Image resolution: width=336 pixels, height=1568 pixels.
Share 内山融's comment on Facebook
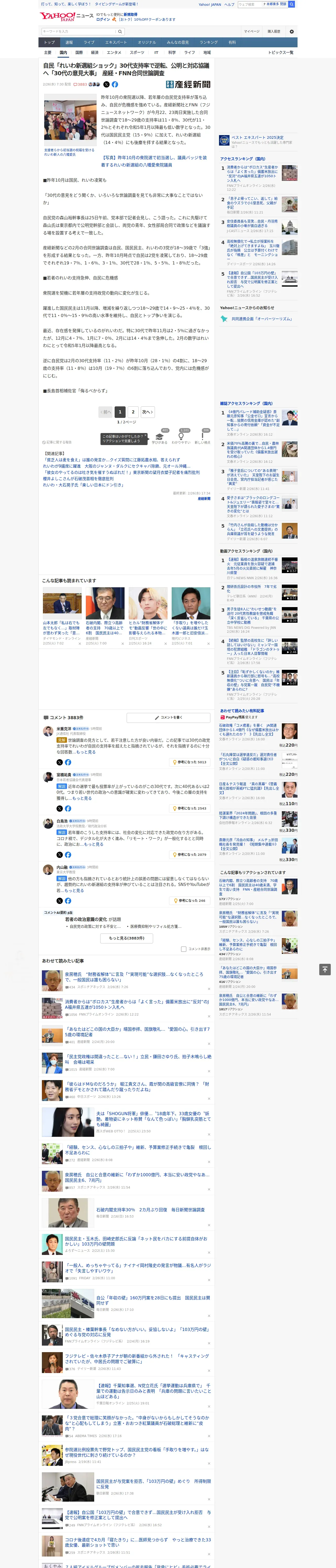pyautogui.click(x=68, y=900)
